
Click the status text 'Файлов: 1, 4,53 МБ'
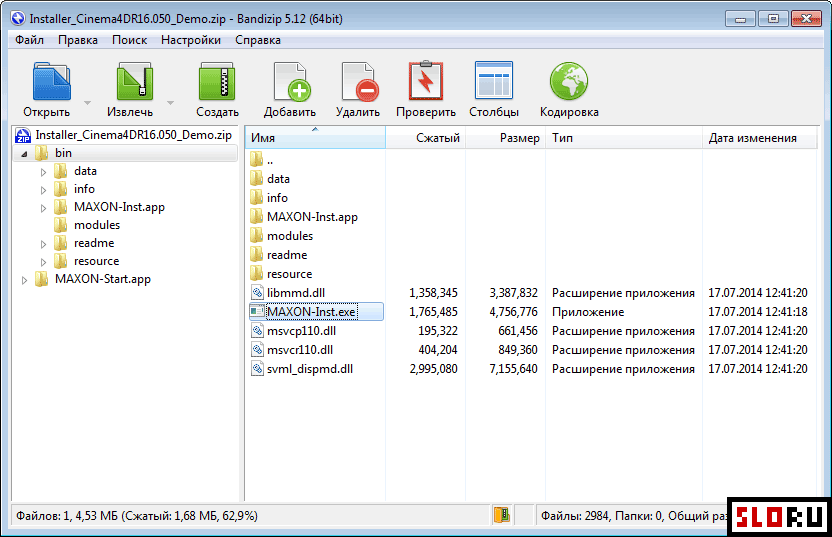coord(67,516)
